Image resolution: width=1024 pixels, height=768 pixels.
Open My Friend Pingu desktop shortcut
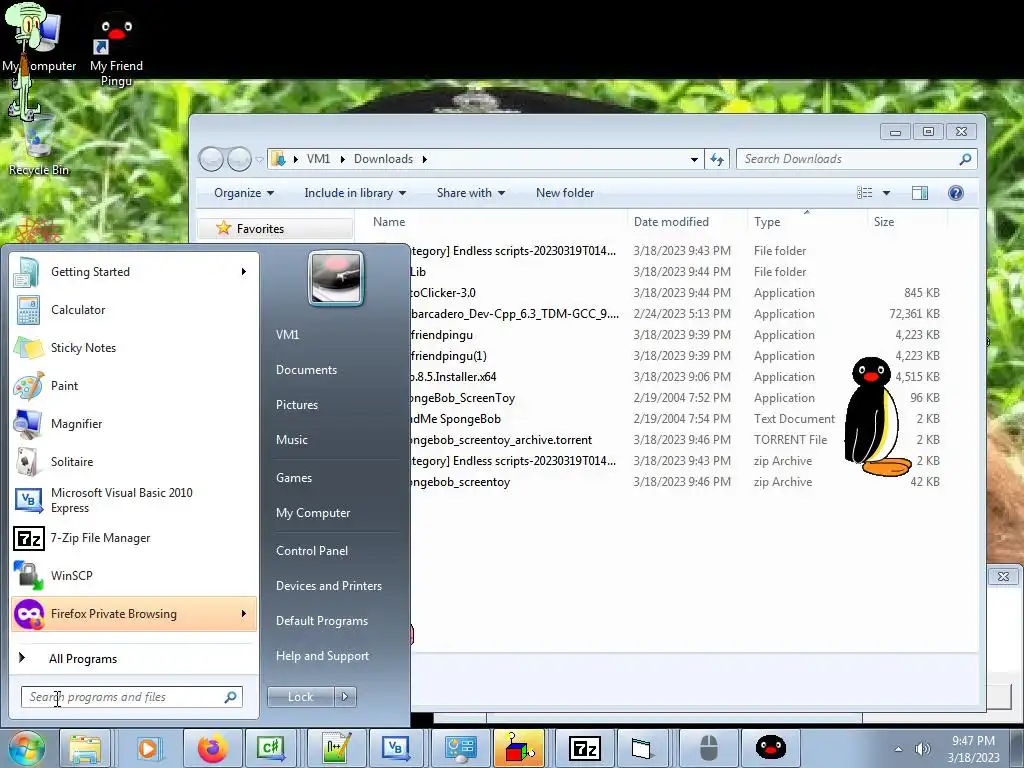116,52
